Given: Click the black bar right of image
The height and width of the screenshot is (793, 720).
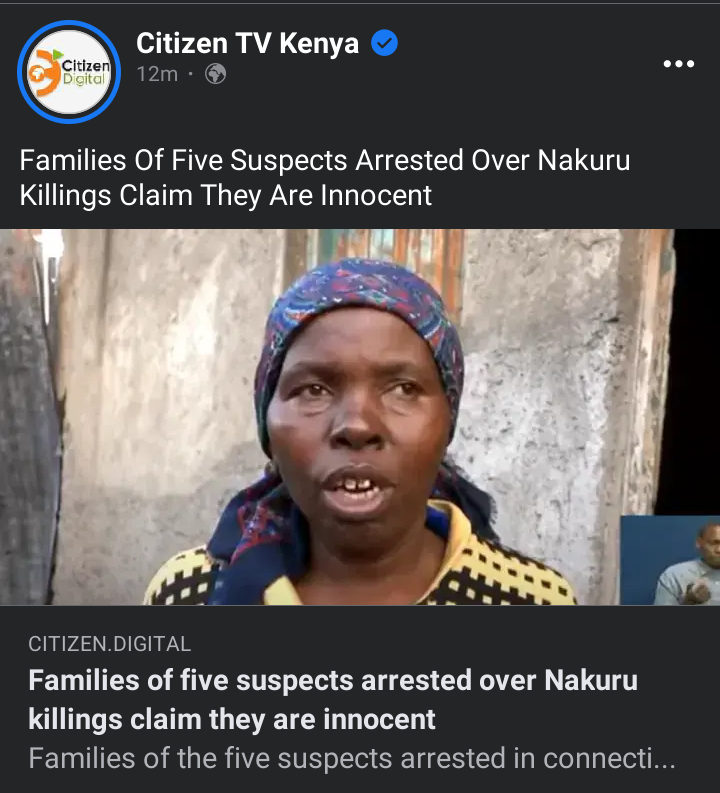Looking at the screenshot, I should (697, 372).
